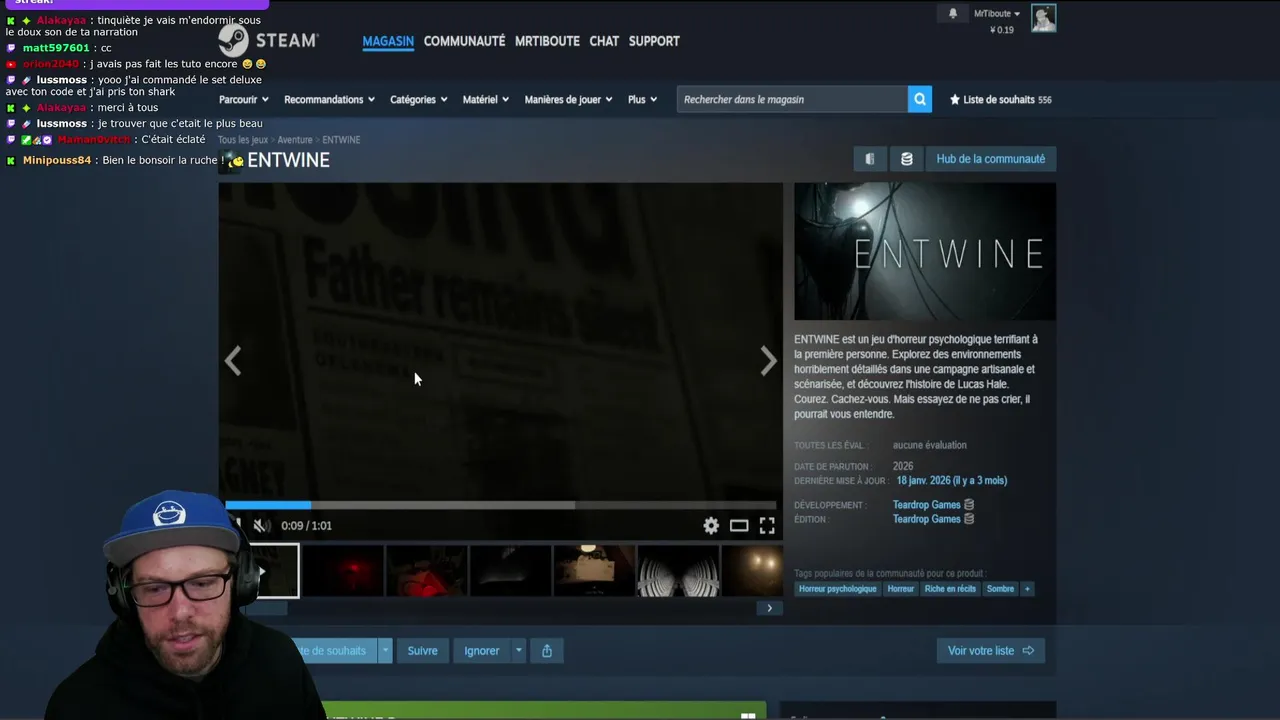Click database icon next to publisher name
Viewport: 1280px width, 720px height.
(969, 519)
